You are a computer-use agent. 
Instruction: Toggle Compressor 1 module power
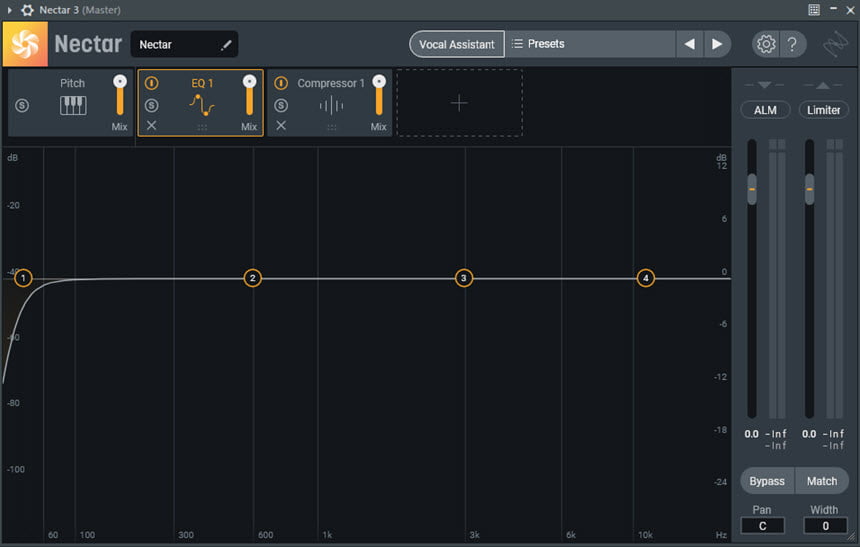click(281, 83)
